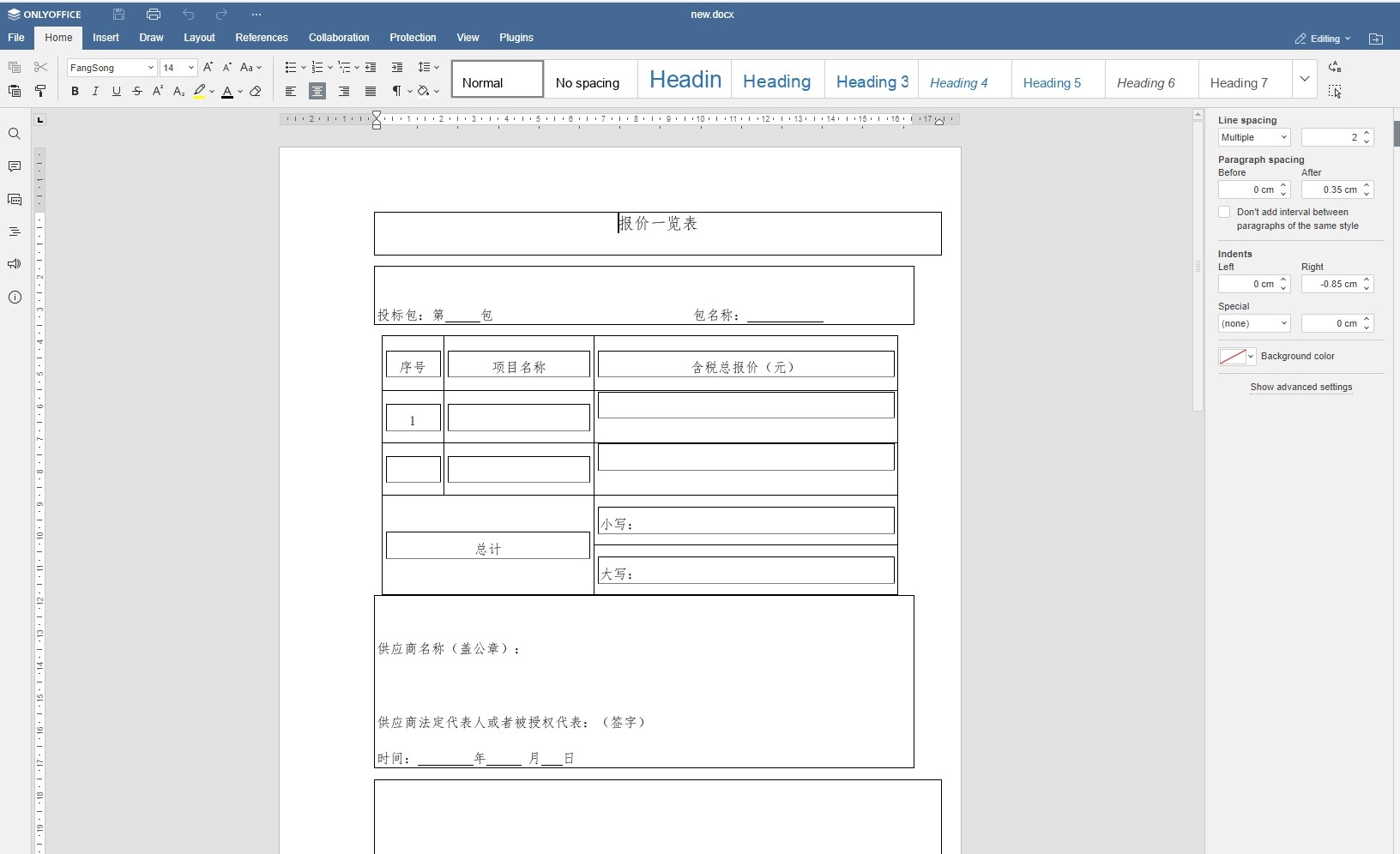1400x854 pixels.
Task: Click the Clear style eraser icon
Action: pyautogui.click(x=256, y=91)
